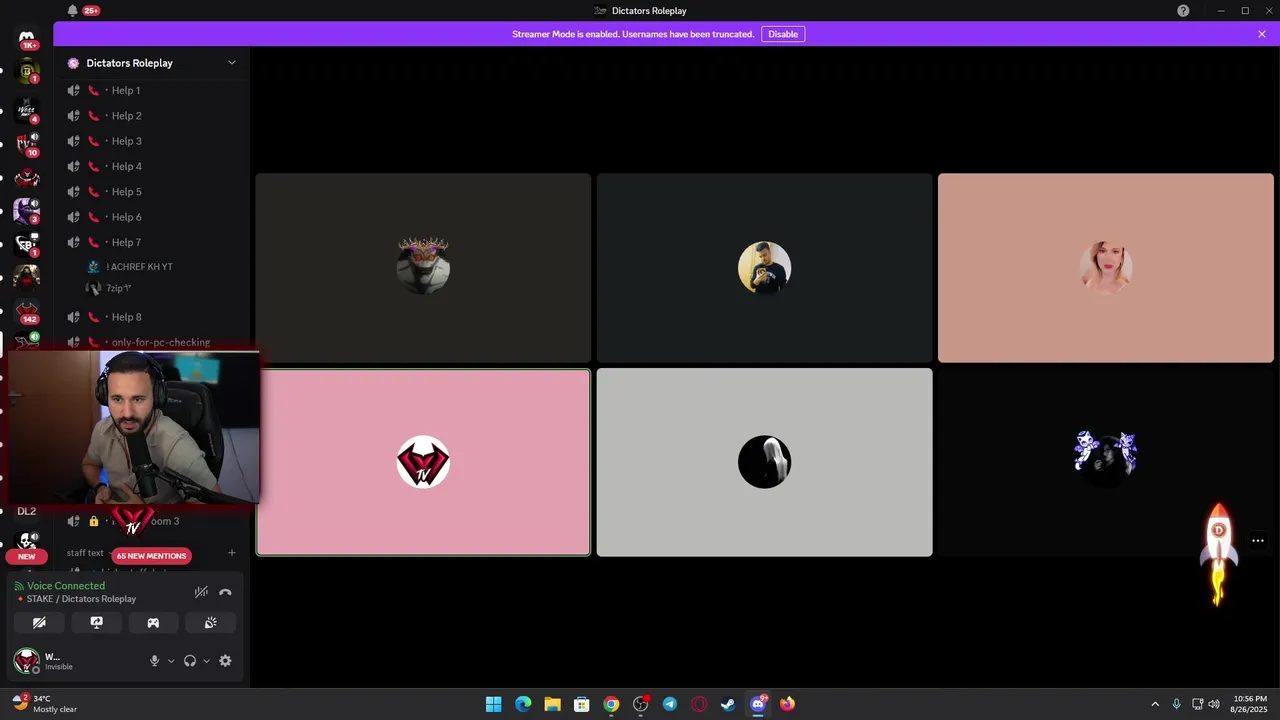Open output device options arrow
1280x720 pixels.
207,661
